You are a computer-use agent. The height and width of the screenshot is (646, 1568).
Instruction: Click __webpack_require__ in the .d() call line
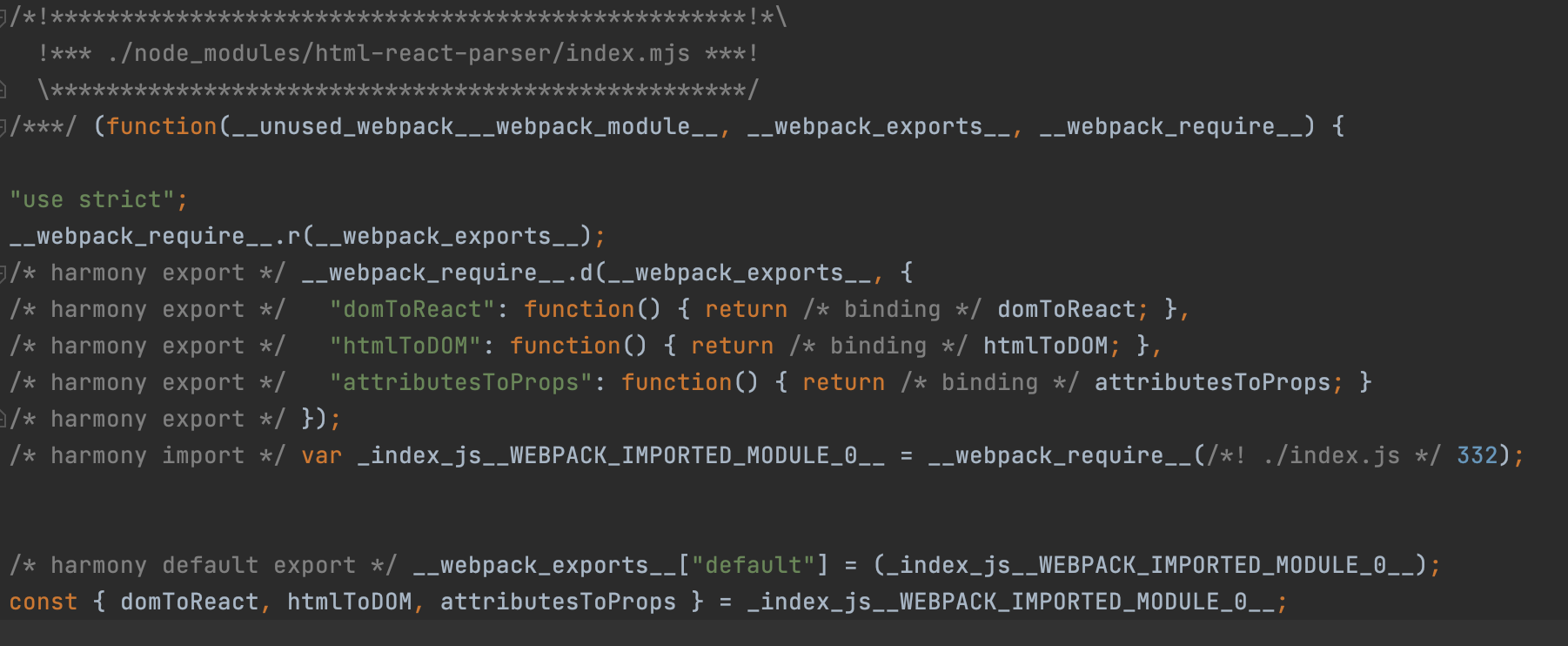tap(433, 273)
